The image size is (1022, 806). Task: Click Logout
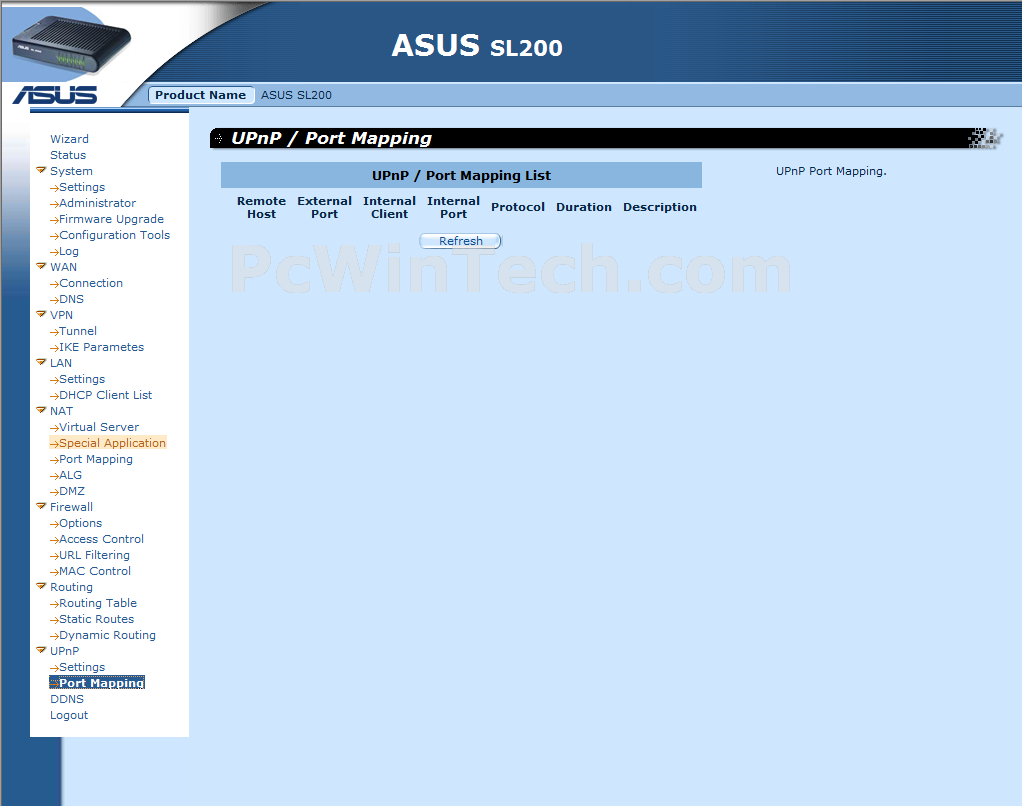(69, 715)
